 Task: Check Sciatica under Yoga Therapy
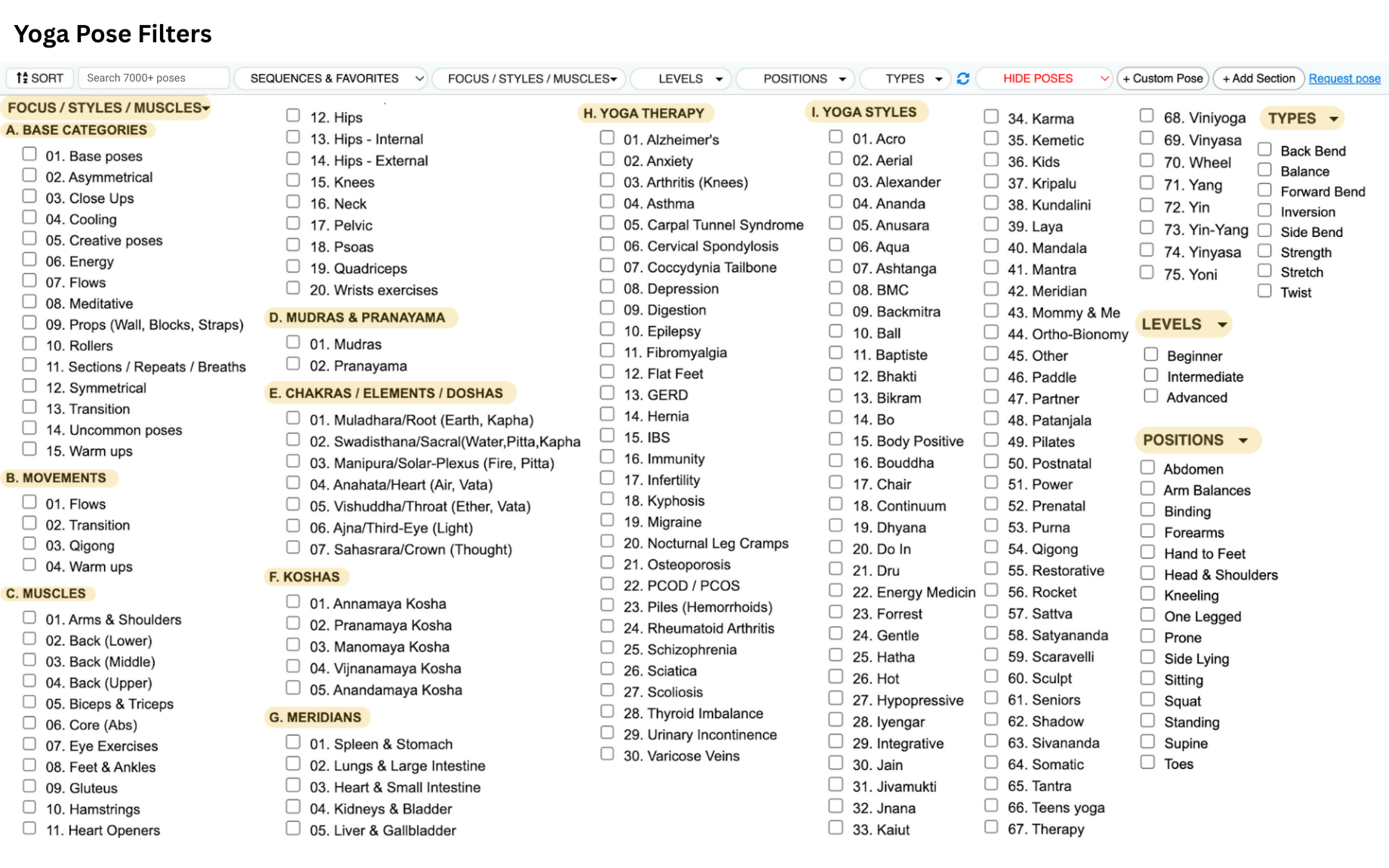pos(608,668)
